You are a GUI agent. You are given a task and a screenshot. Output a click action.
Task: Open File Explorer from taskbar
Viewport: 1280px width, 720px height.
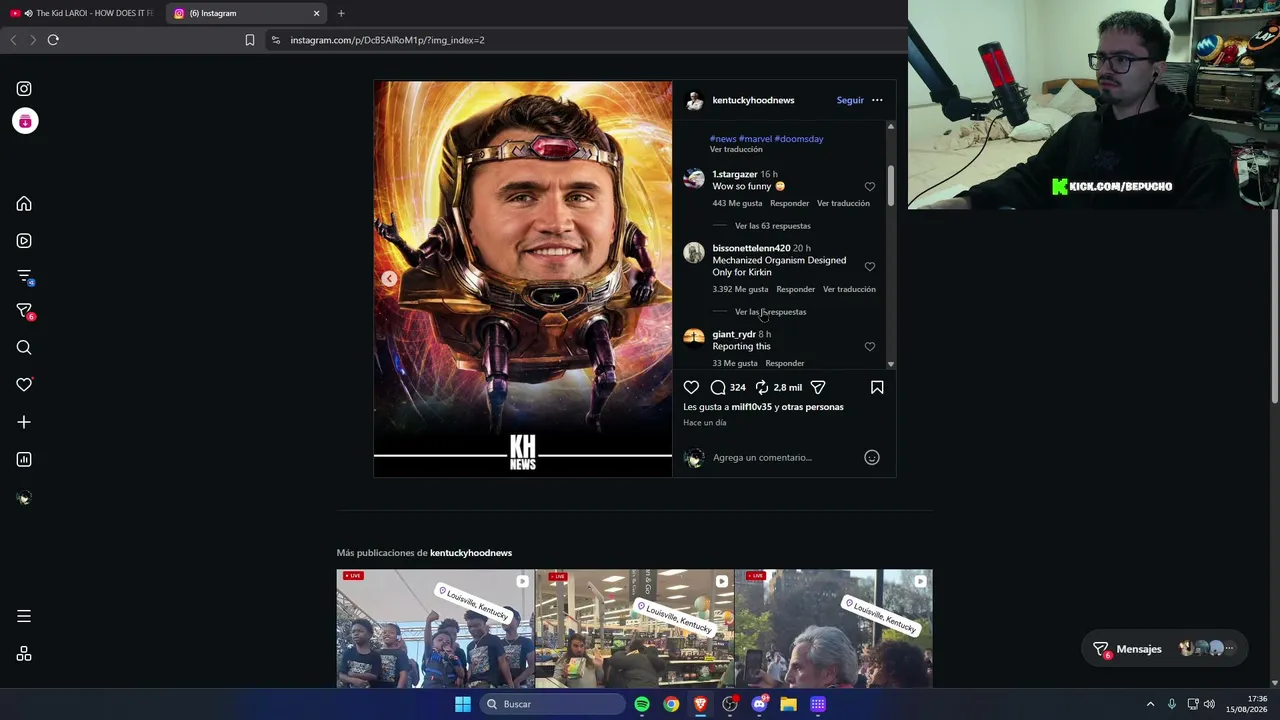point(789,704)
